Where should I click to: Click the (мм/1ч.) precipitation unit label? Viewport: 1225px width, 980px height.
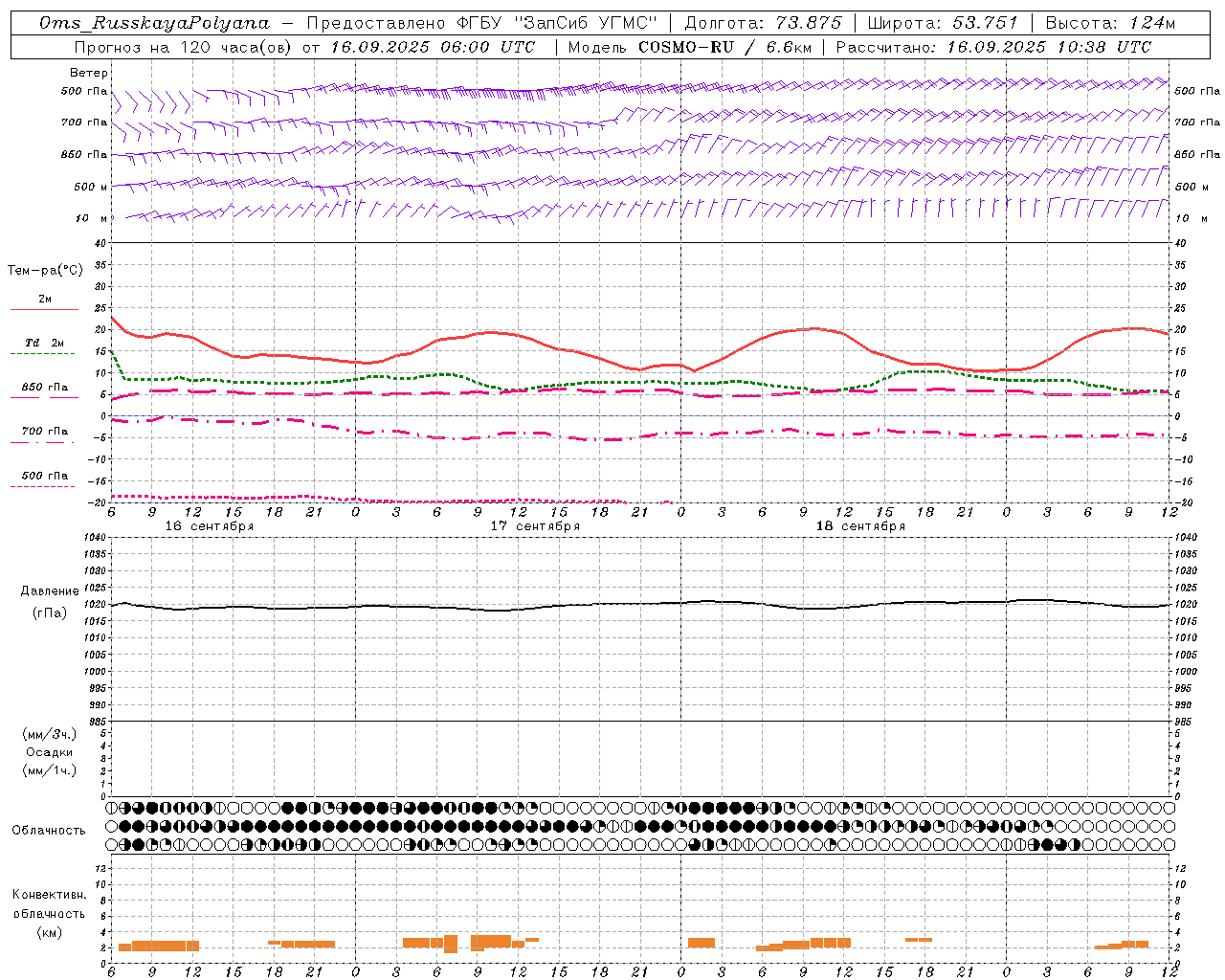click(x=50, y=770)
